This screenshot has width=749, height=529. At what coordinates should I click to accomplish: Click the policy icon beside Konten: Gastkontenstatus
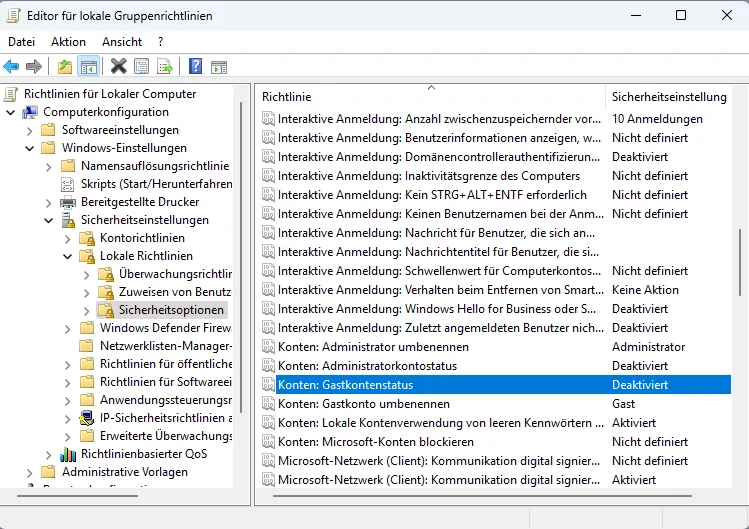(x=268, y=385)
